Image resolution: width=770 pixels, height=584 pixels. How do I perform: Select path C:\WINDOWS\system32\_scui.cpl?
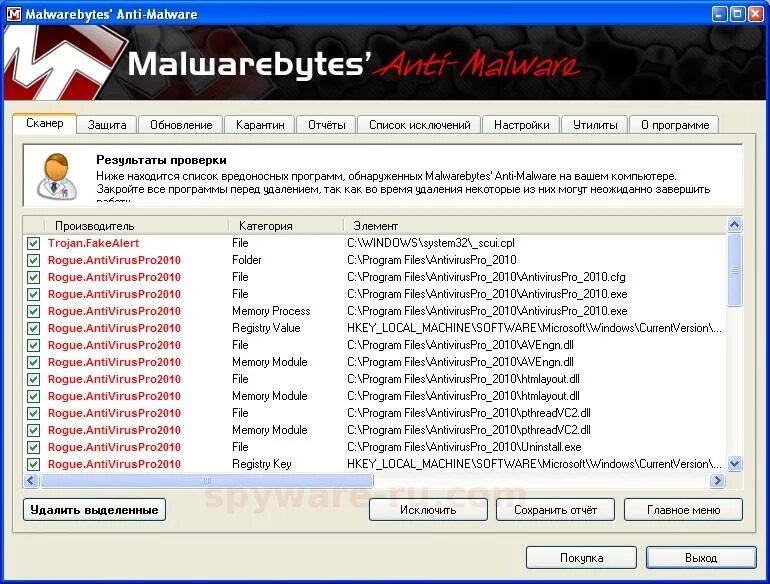coord(431,243)
